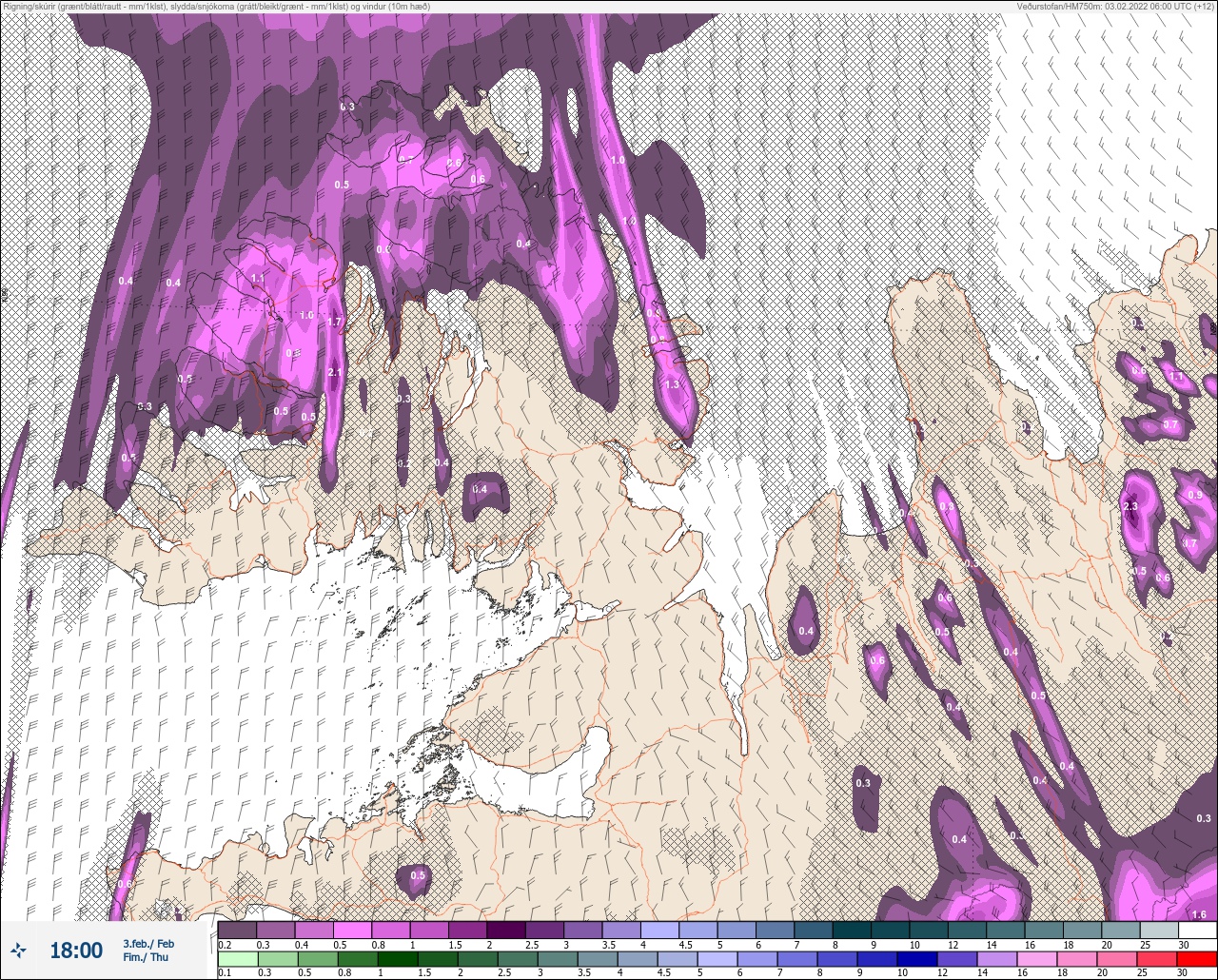
Task: Select the magenta 0.5 swatch in upper legend
Action: 352,930
